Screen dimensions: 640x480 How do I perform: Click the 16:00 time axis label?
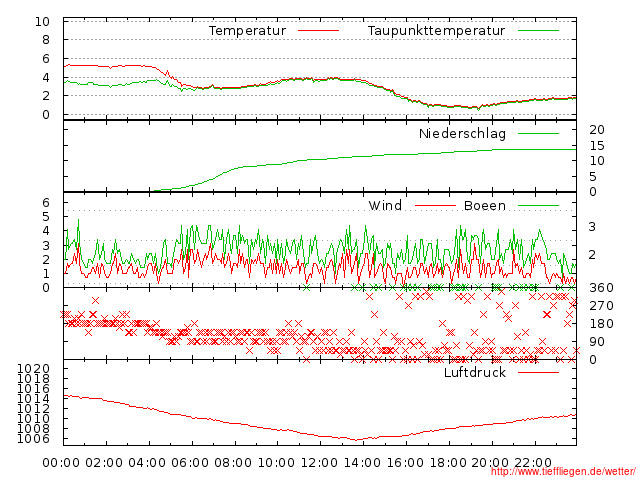tap(405, 463)
